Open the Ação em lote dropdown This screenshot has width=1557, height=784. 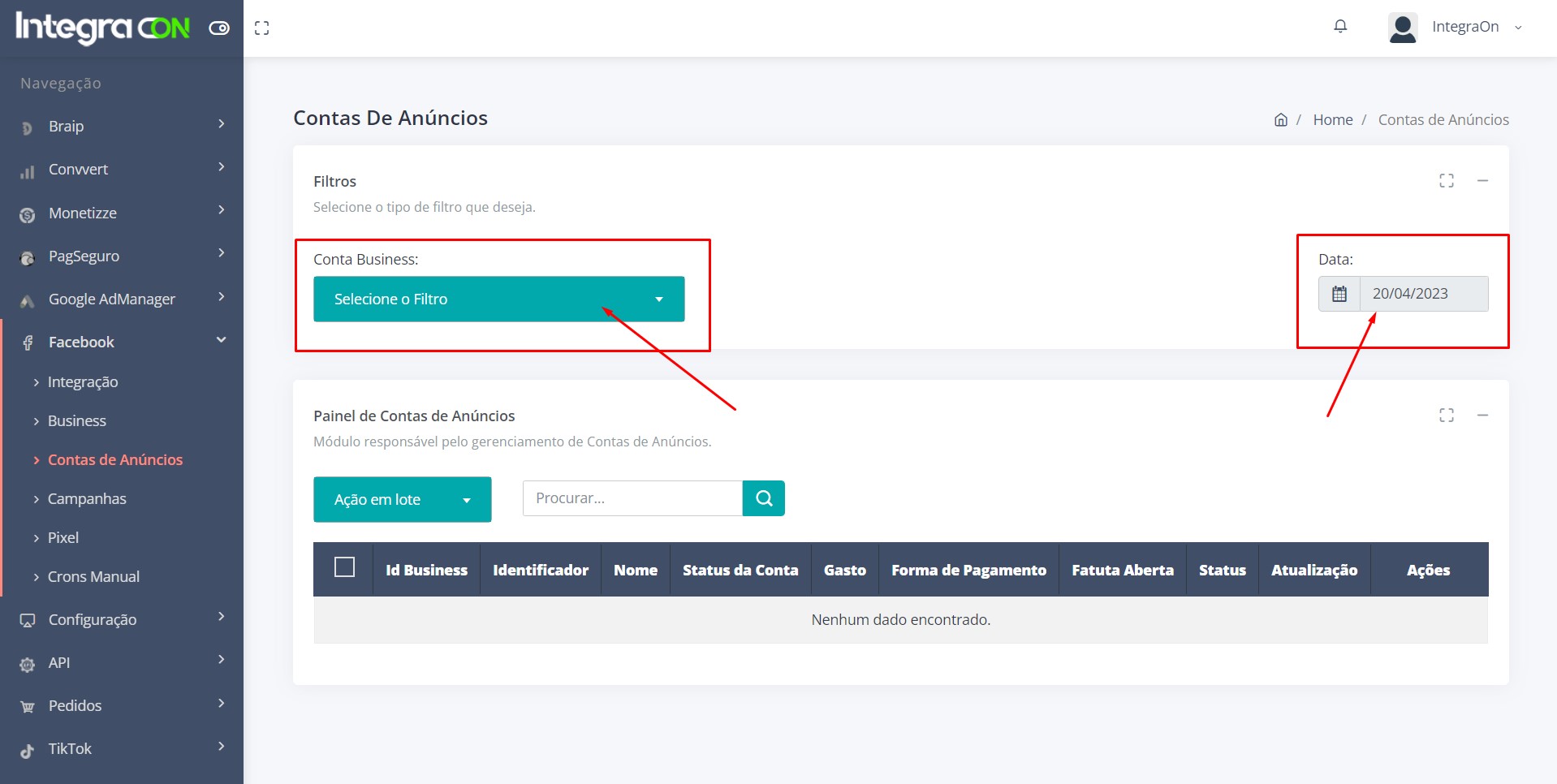click(402, 499)
